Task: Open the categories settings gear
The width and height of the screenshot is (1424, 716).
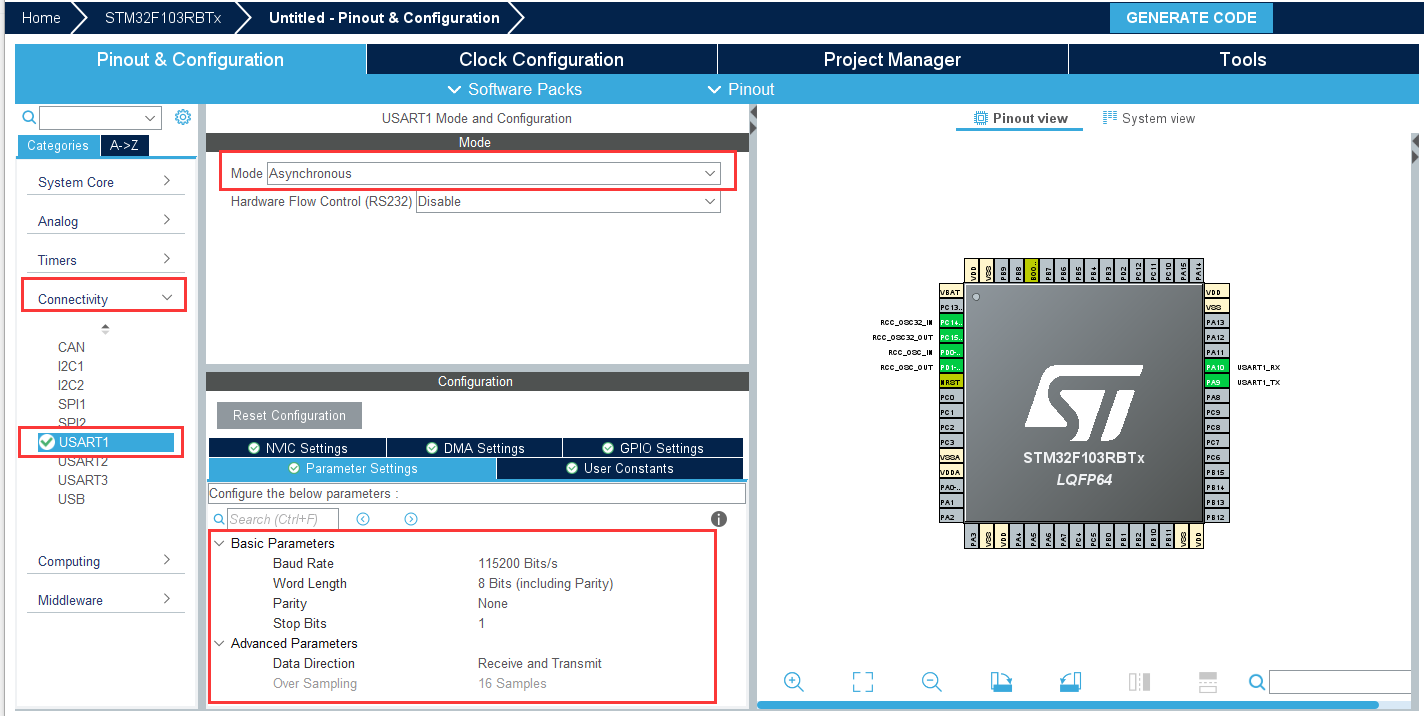Action: click(183, 117)
